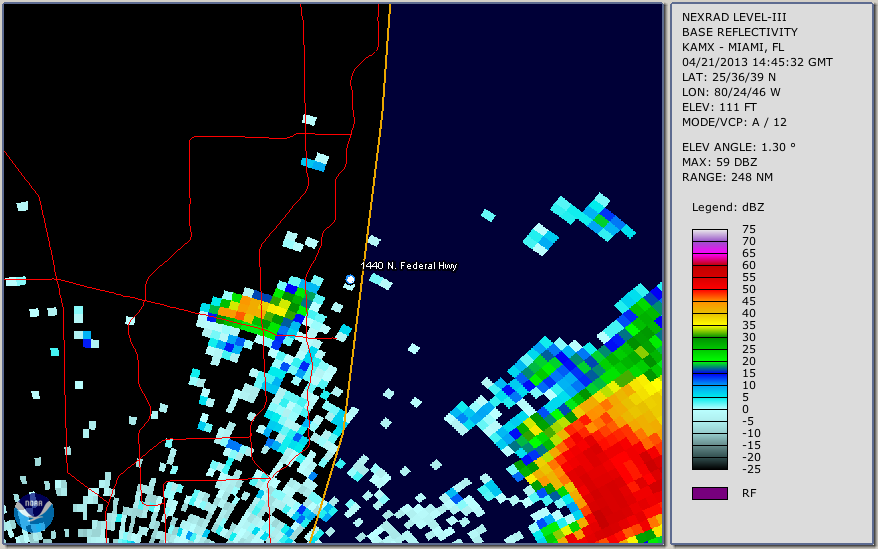Click the 'MODE/VCP: A / 12' line

click(734, 122)
